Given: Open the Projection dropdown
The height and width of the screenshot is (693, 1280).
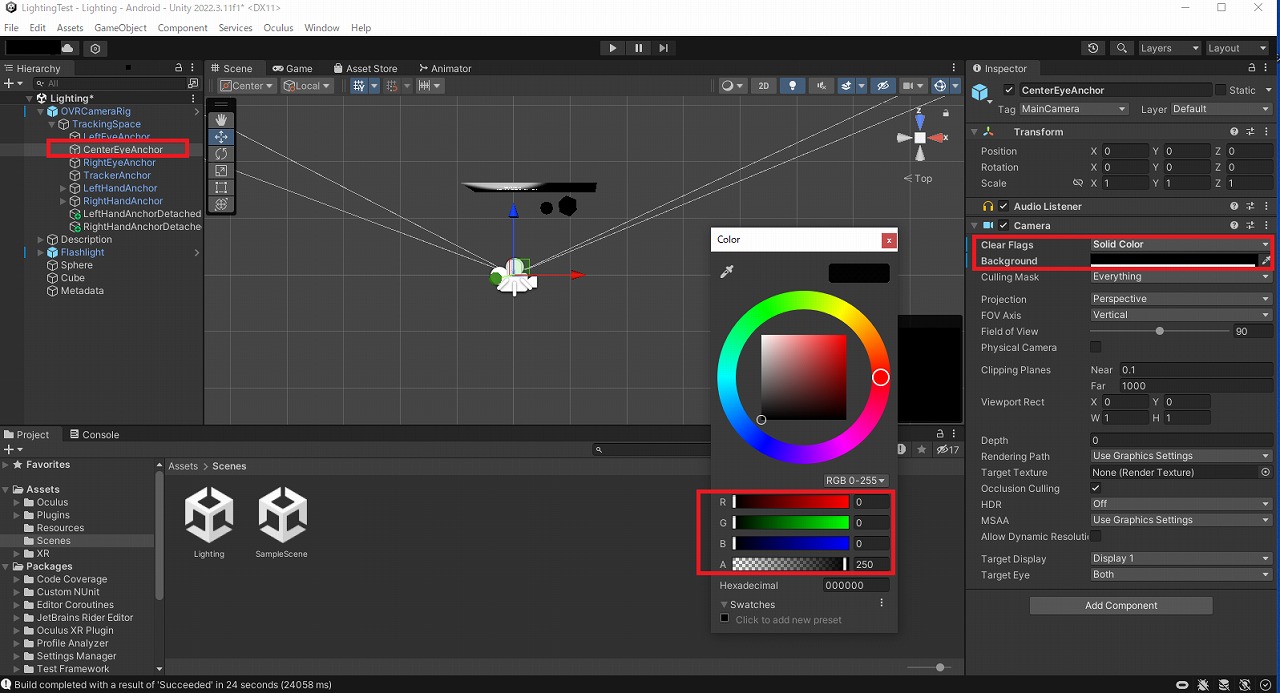Looking at the screenshot, I should tap(1180, 299).
